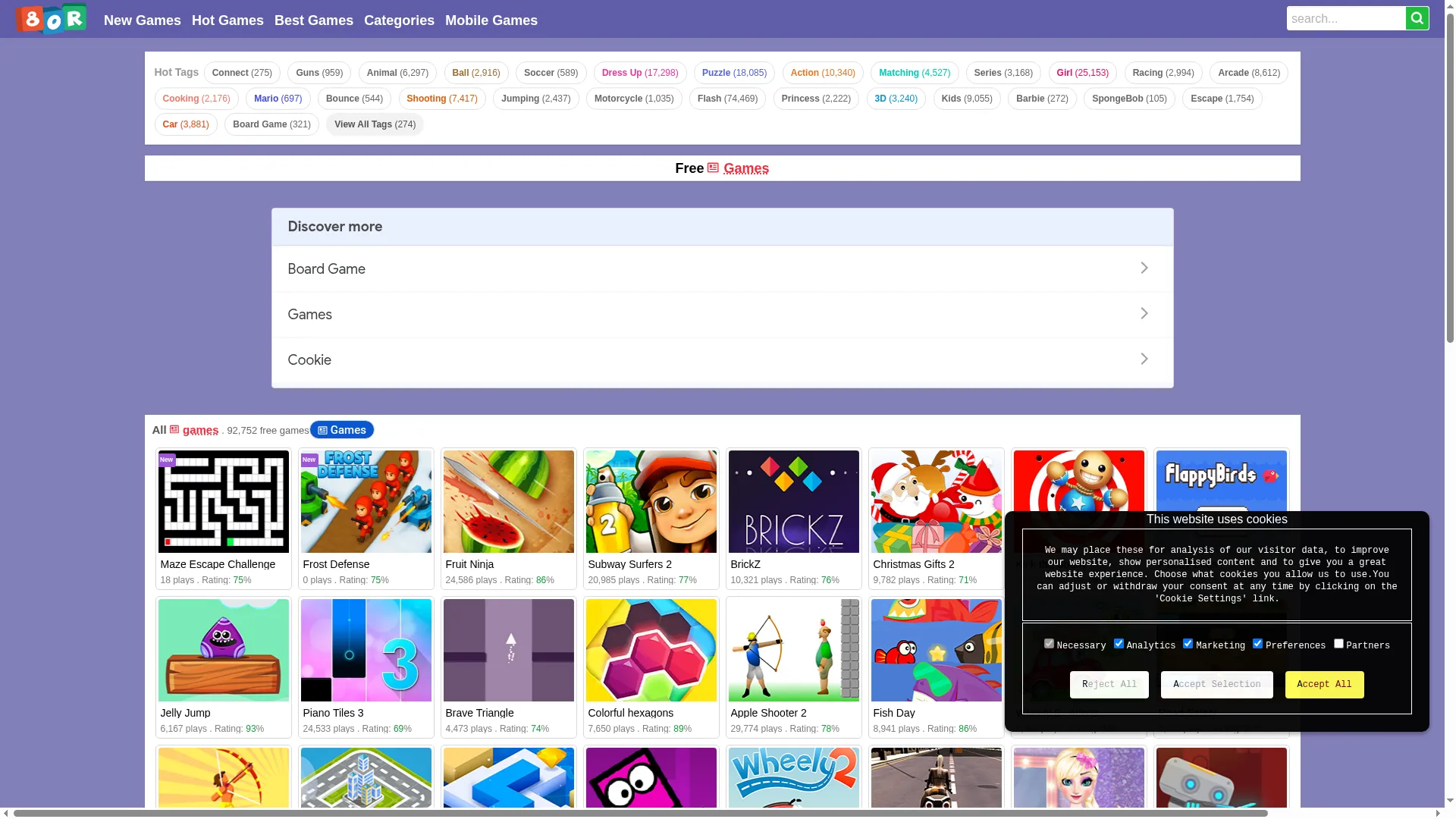Screen dimensions: 1456x819
Task: Open the Best Games menu
Action: coord(314,20)
